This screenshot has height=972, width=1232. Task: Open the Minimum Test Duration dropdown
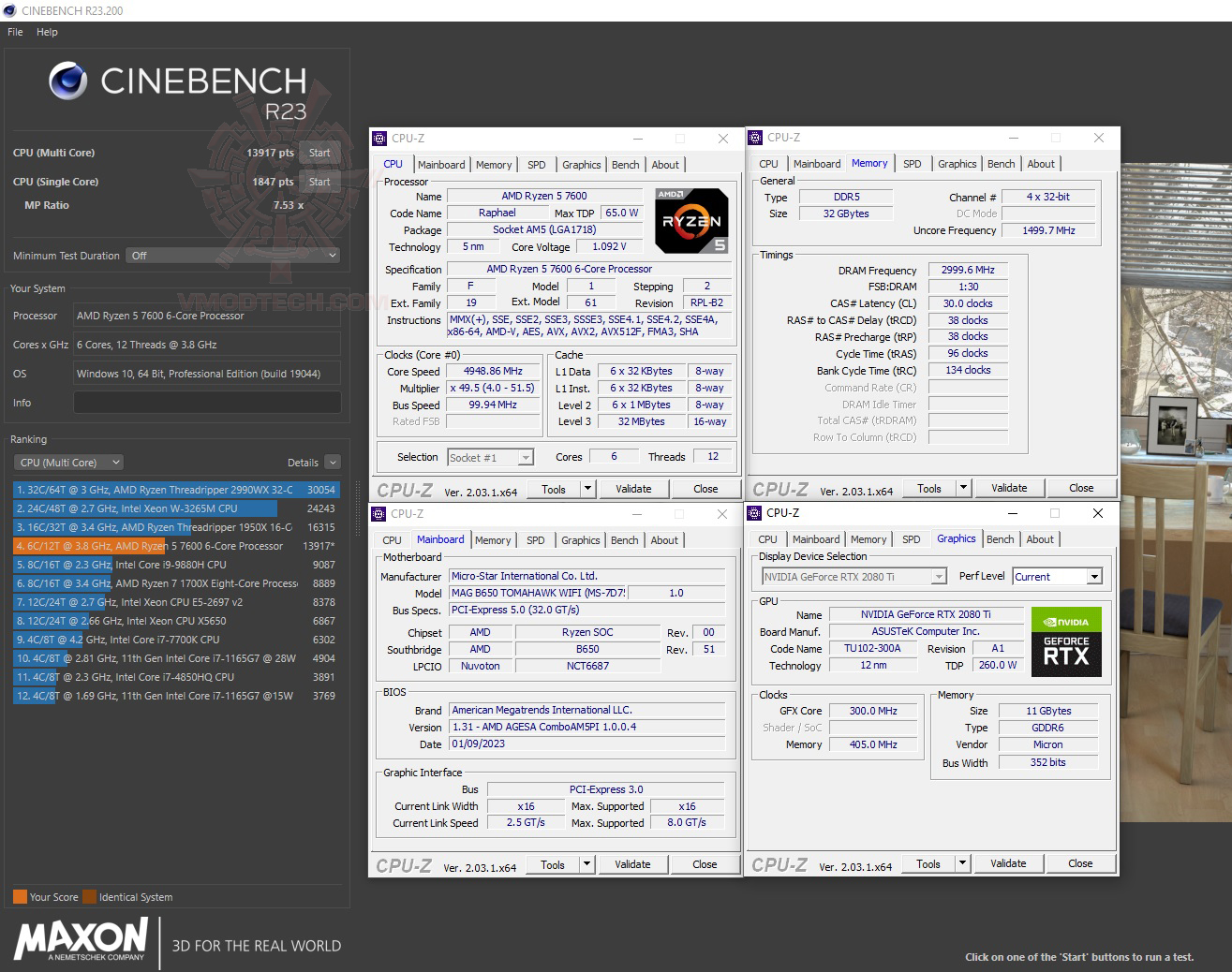pos(232,256)
